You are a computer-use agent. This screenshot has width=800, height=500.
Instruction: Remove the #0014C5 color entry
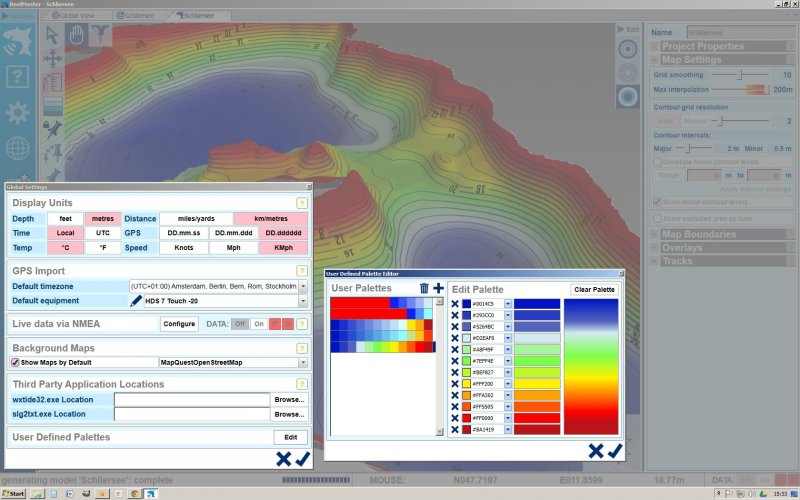click(455, 303)
